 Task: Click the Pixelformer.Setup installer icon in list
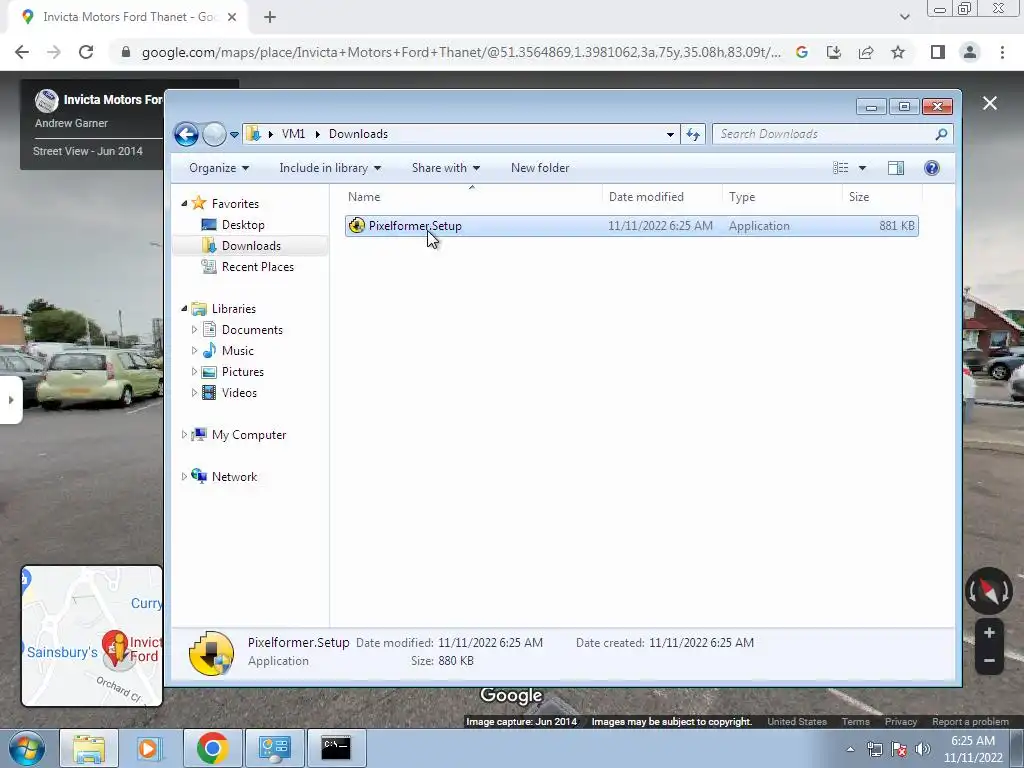coord(357,226)
